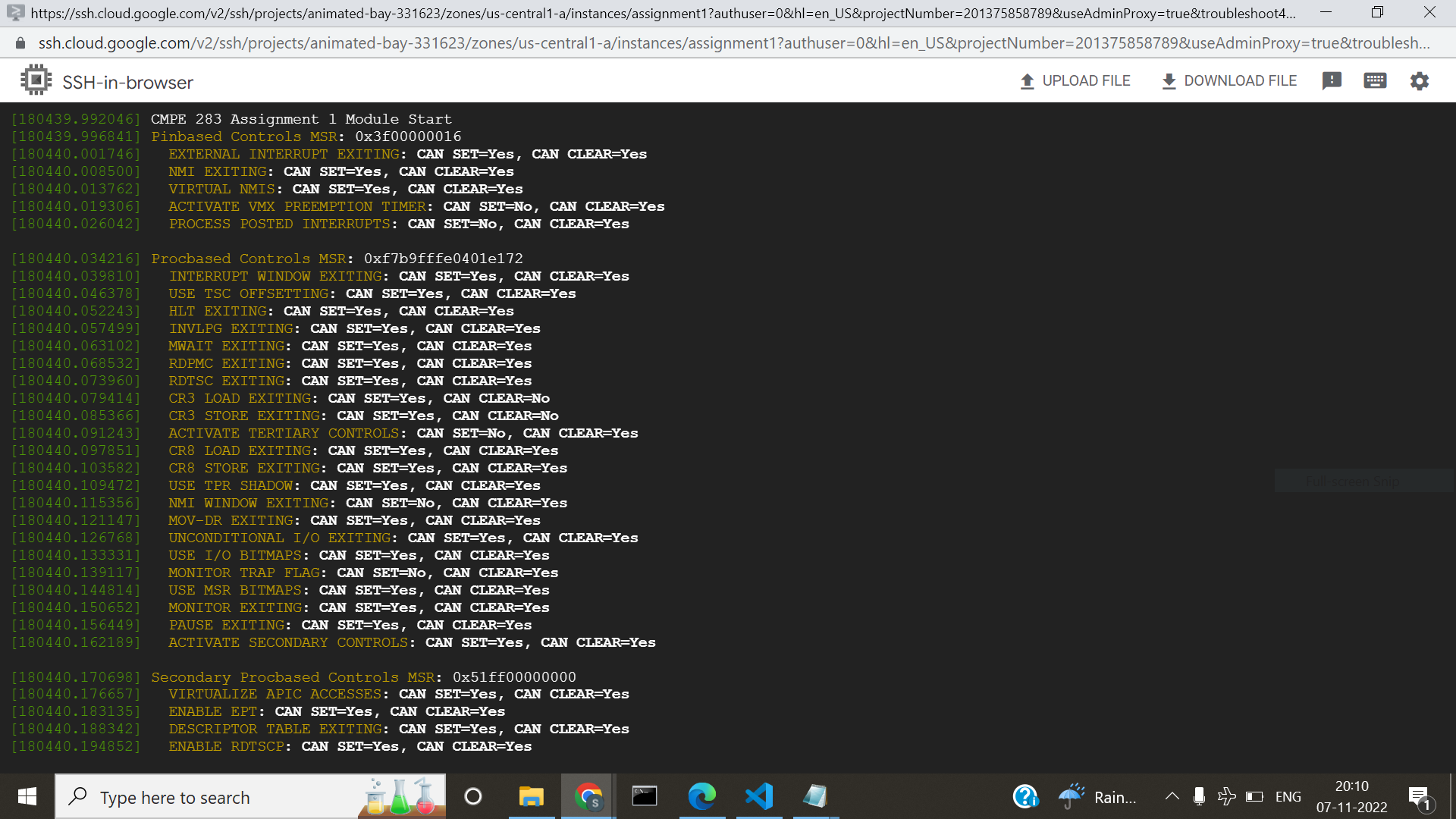Open the Start menu
The width and height of the screenshot is (1456, 819).
26,796
